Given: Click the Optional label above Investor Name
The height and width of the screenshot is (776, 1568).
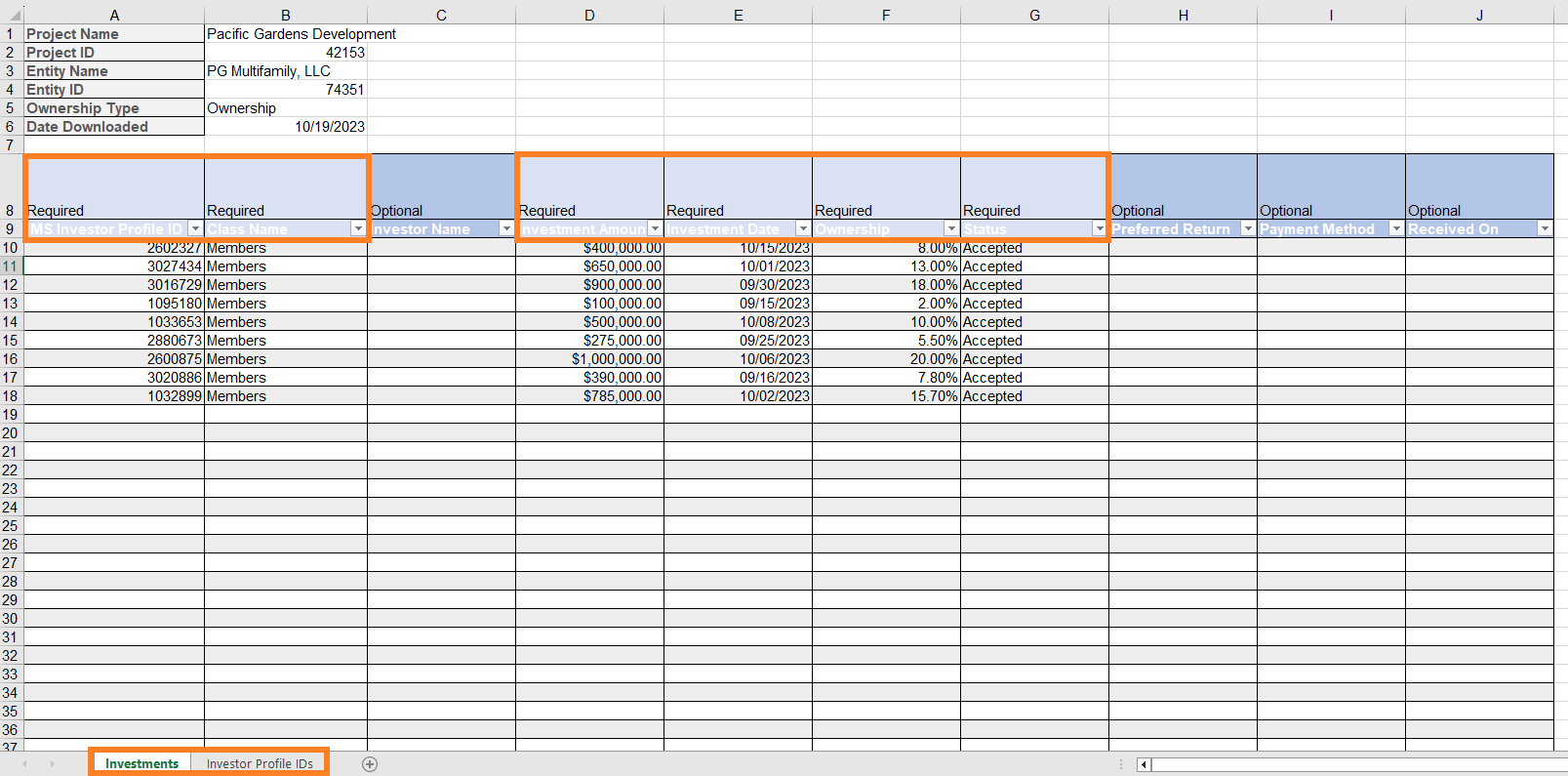Looking at the screenshot, I should [x=396, y=211].
